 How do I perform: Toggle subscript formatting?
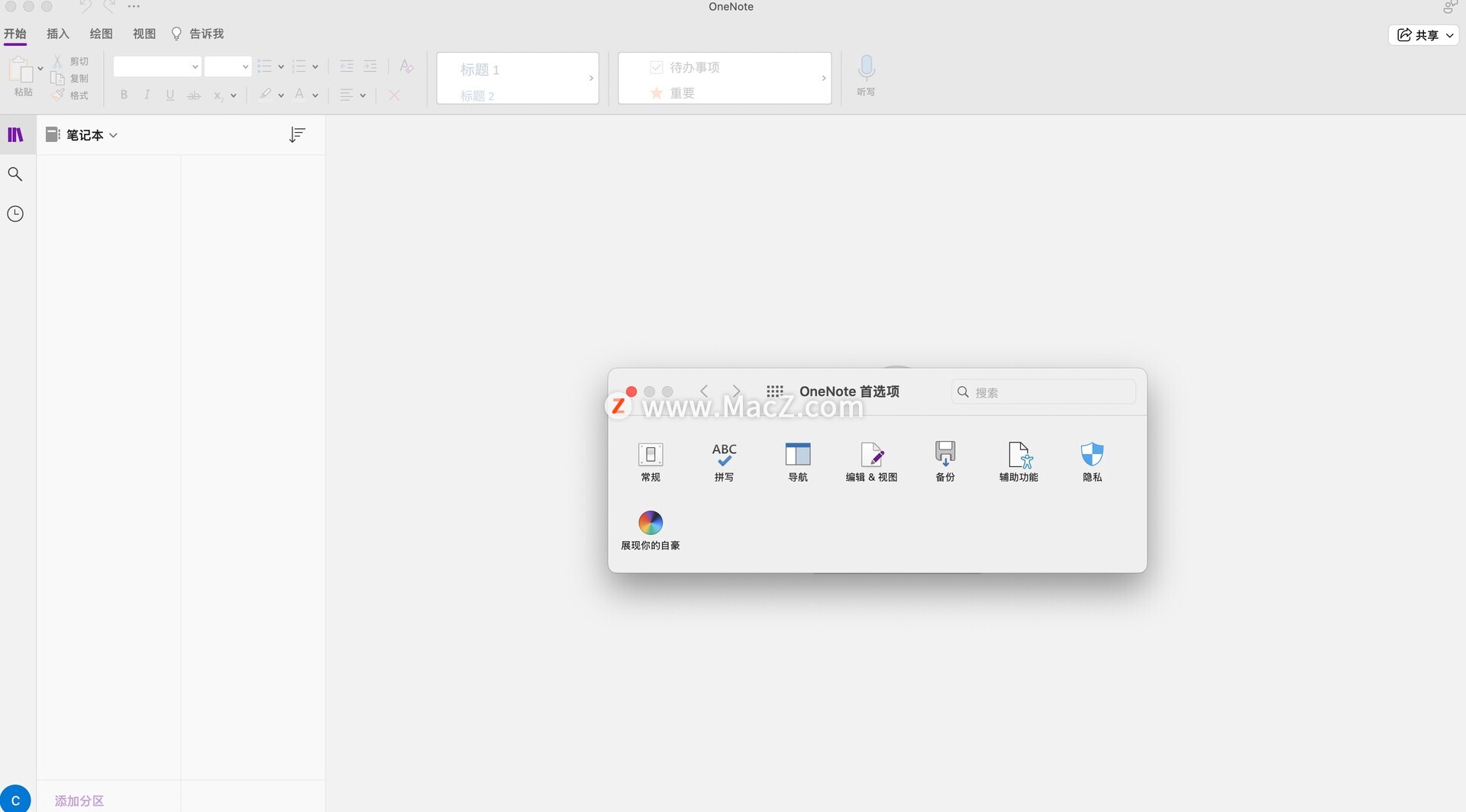pyautogui.click(x=218, y=95)
